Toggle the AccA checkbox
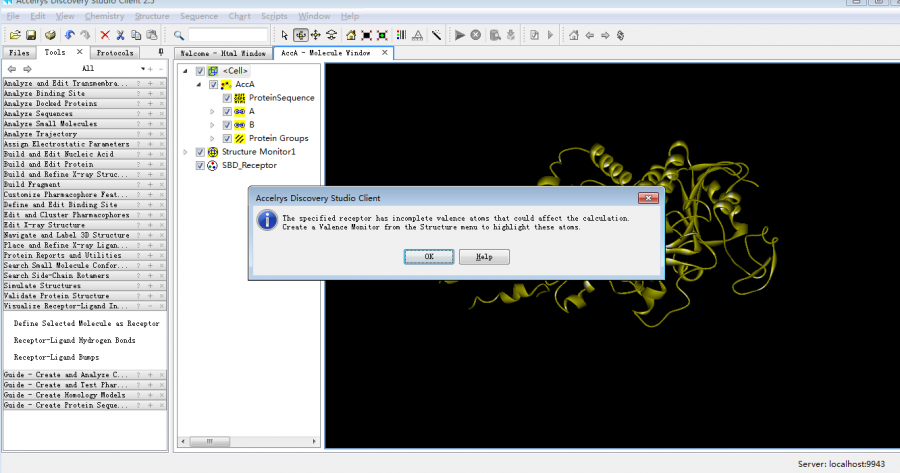 pyautogui.click(x=214, y=84)
